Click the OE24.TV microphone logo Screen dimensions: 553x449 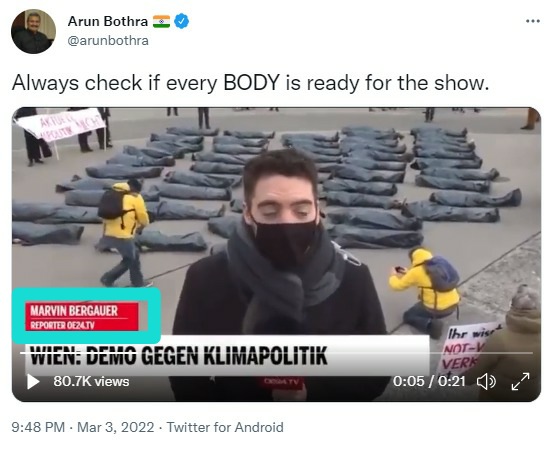[x=281, y=382]
